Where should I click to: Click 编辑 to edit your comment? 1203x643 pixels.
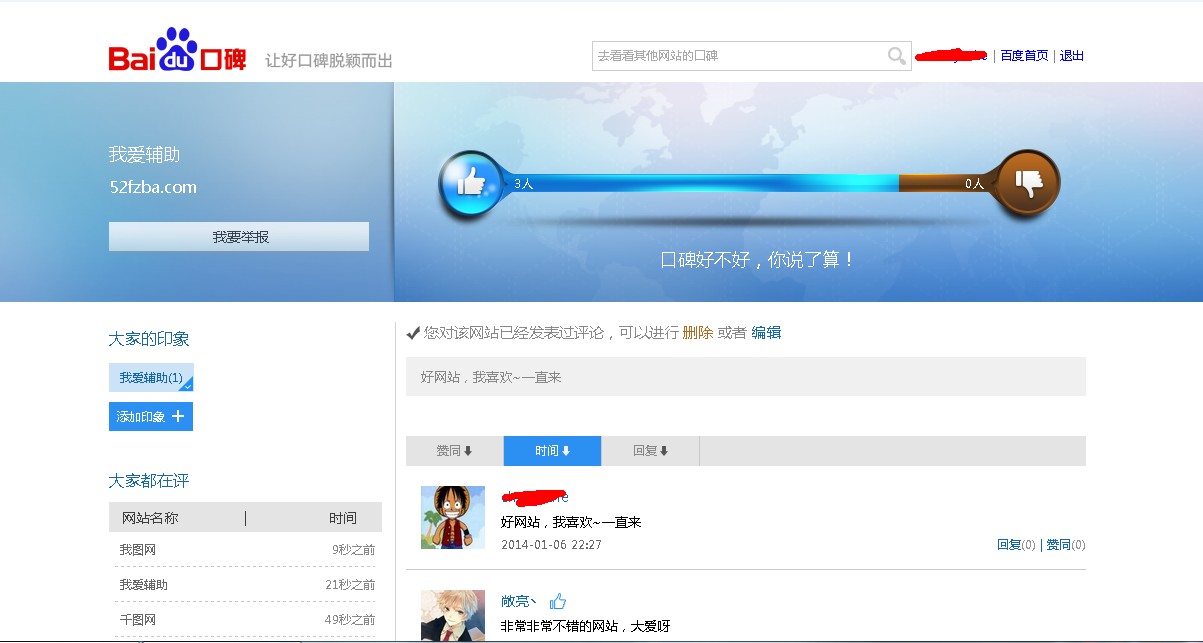766,333
